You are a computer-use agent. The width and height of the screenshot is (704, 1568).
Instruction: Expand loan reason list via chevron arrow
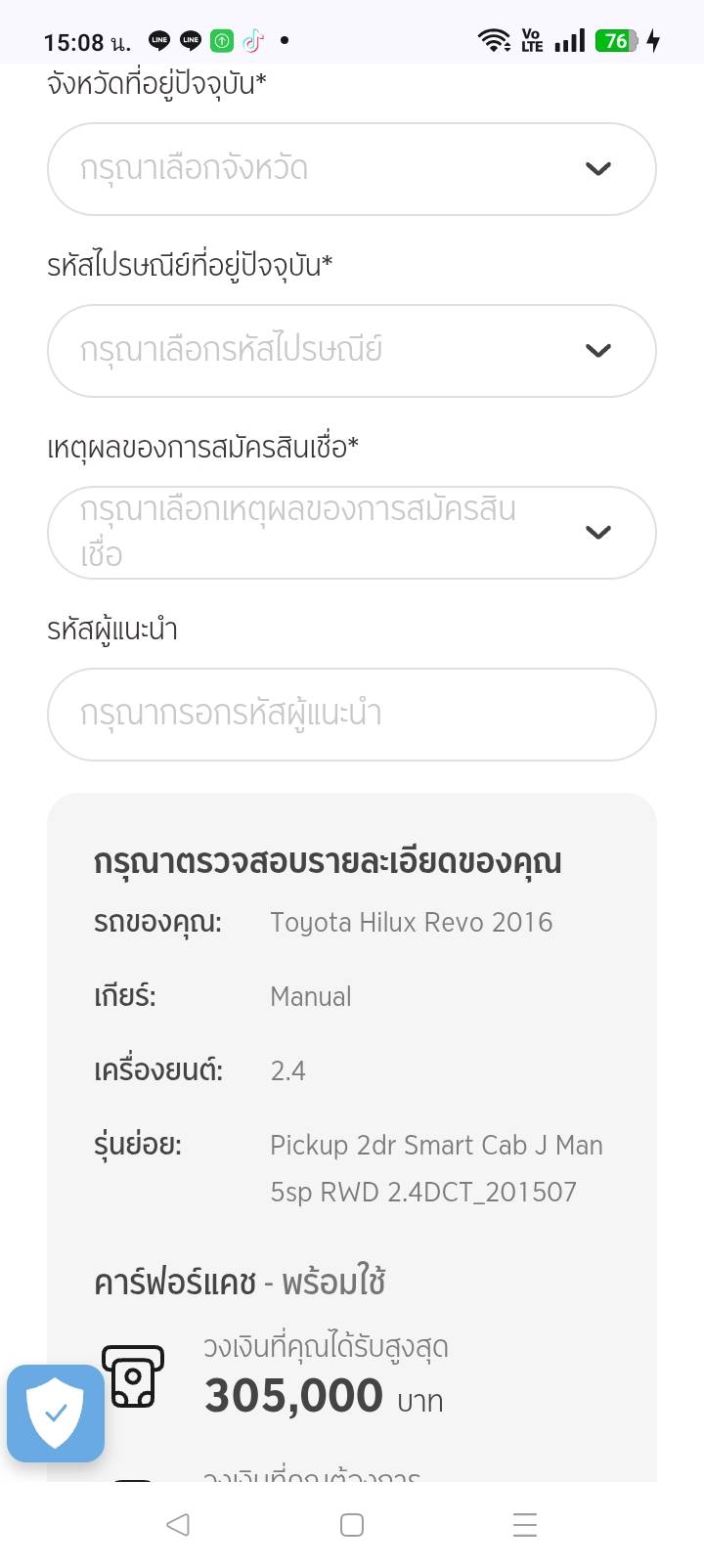click(x=598, y=533)
